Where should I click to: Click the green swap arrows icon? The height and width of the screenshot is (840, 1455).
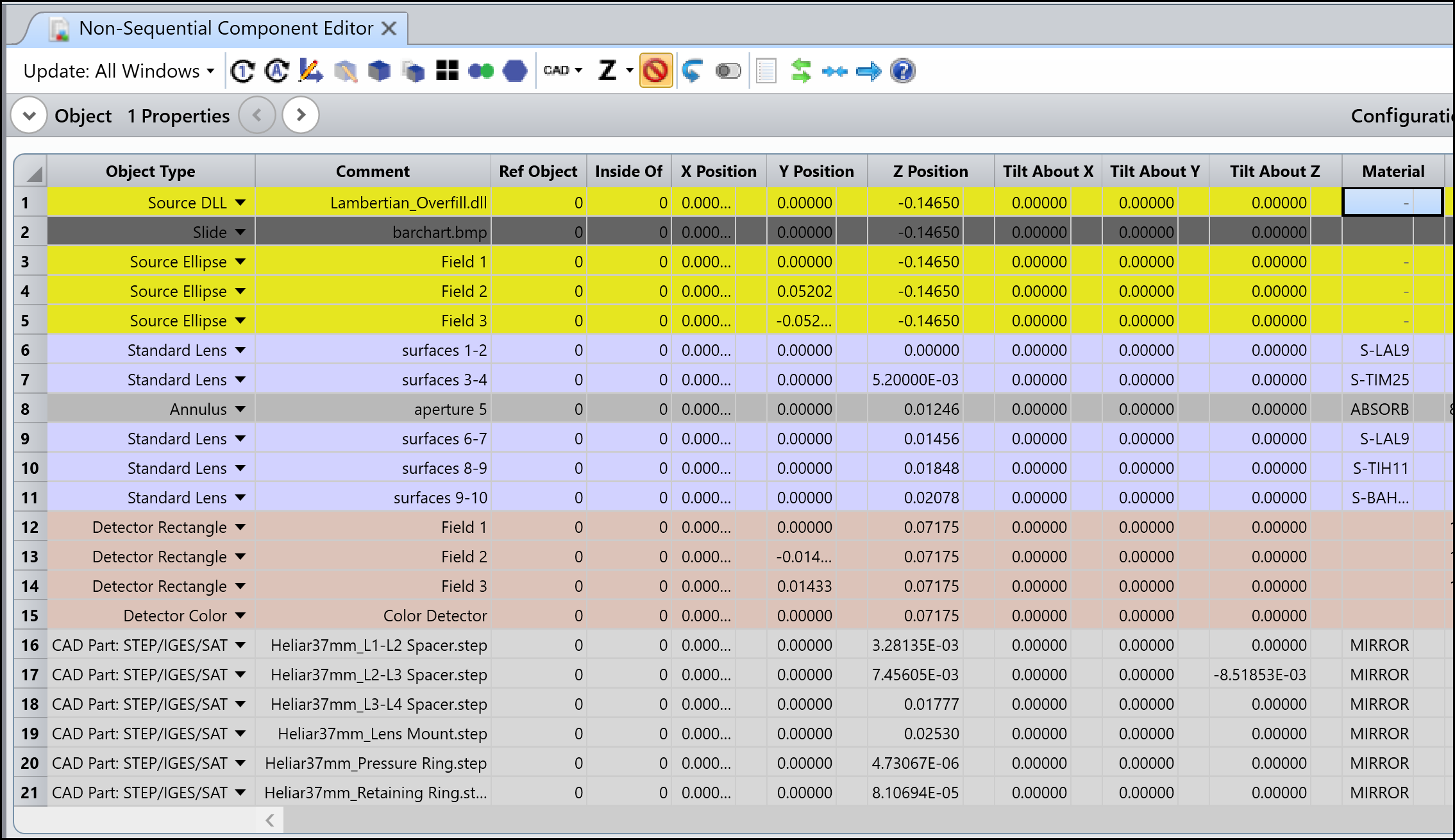tap(801, 71)
